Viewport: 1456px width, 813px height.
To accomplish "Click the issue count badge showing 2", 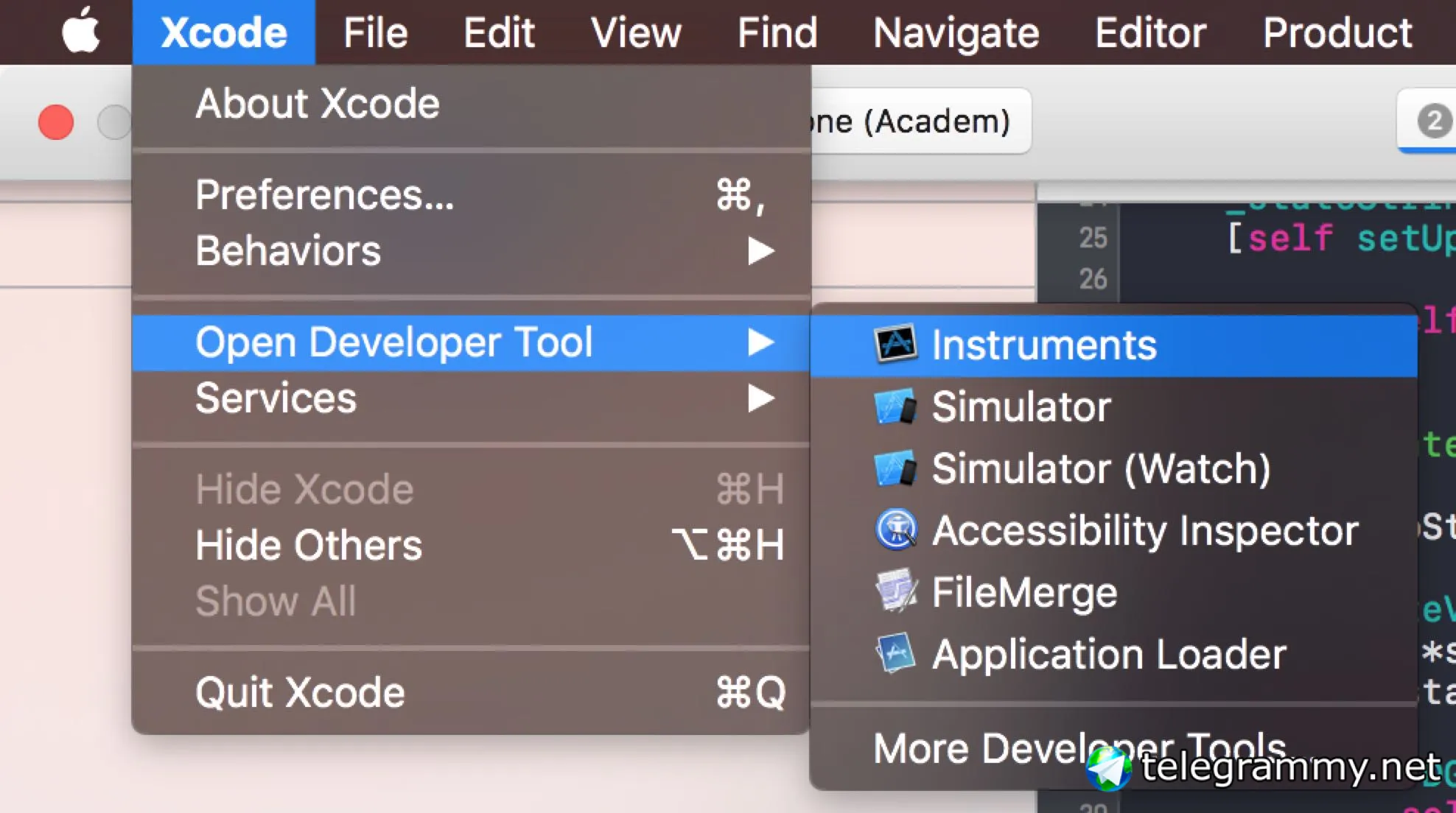I will [1433, 121].
